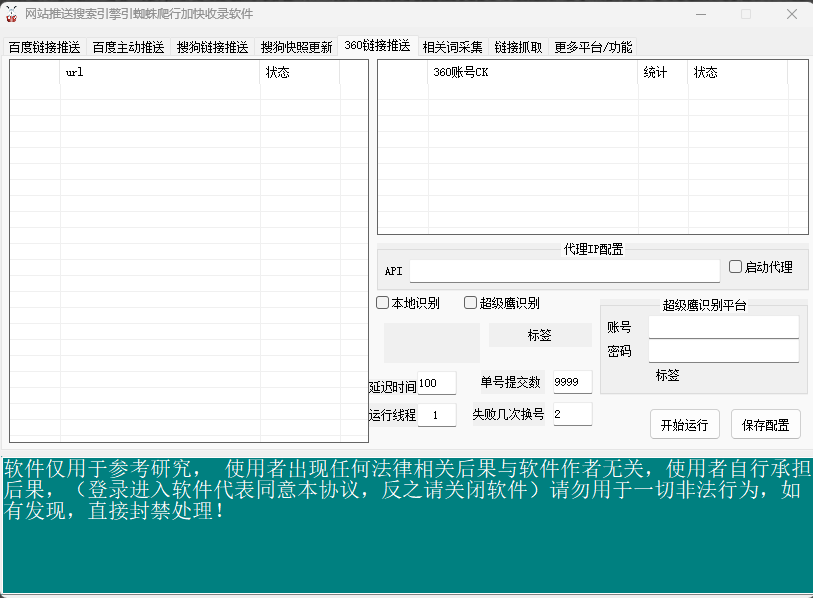Check the 超级鹰识别 option

[471, 303]
